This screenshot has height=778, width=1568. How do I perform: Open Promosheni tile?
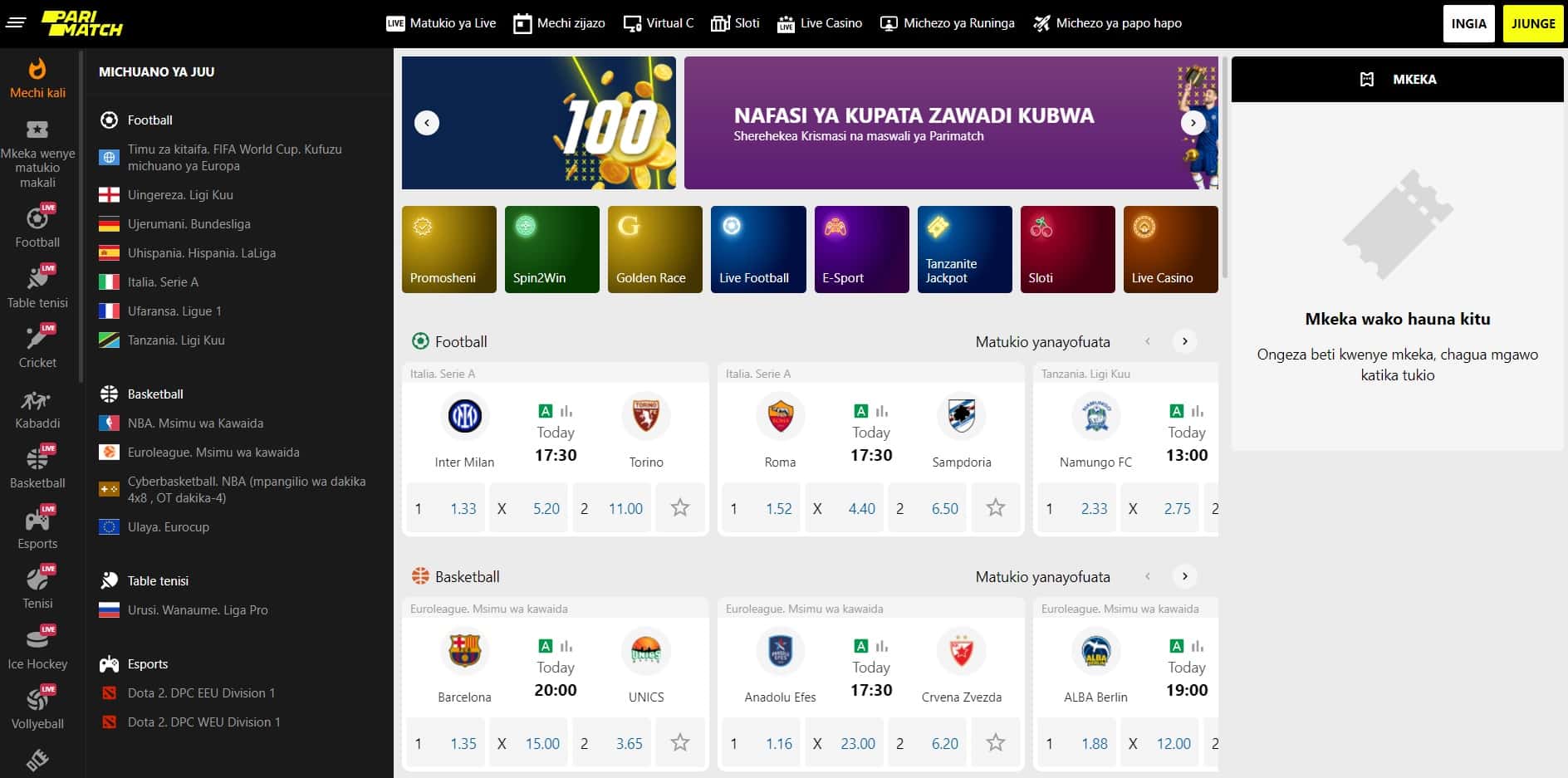coord(449,249)
